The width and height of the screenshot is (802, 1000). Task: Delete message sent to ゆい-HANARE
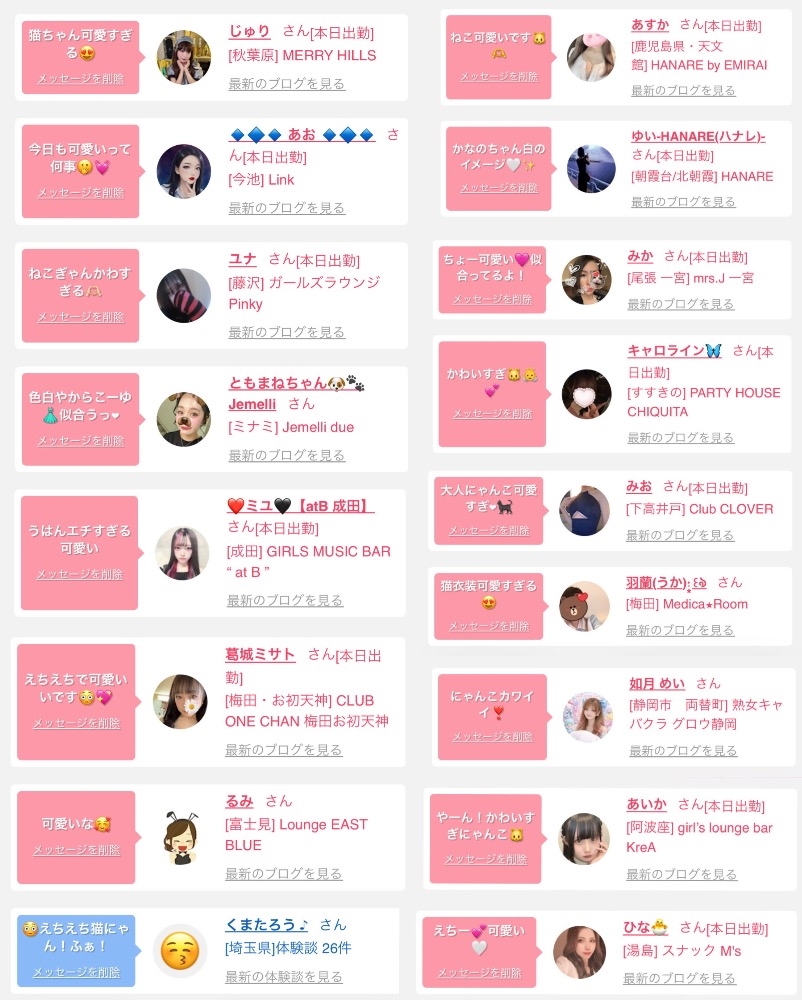click(x=499, y=188)
